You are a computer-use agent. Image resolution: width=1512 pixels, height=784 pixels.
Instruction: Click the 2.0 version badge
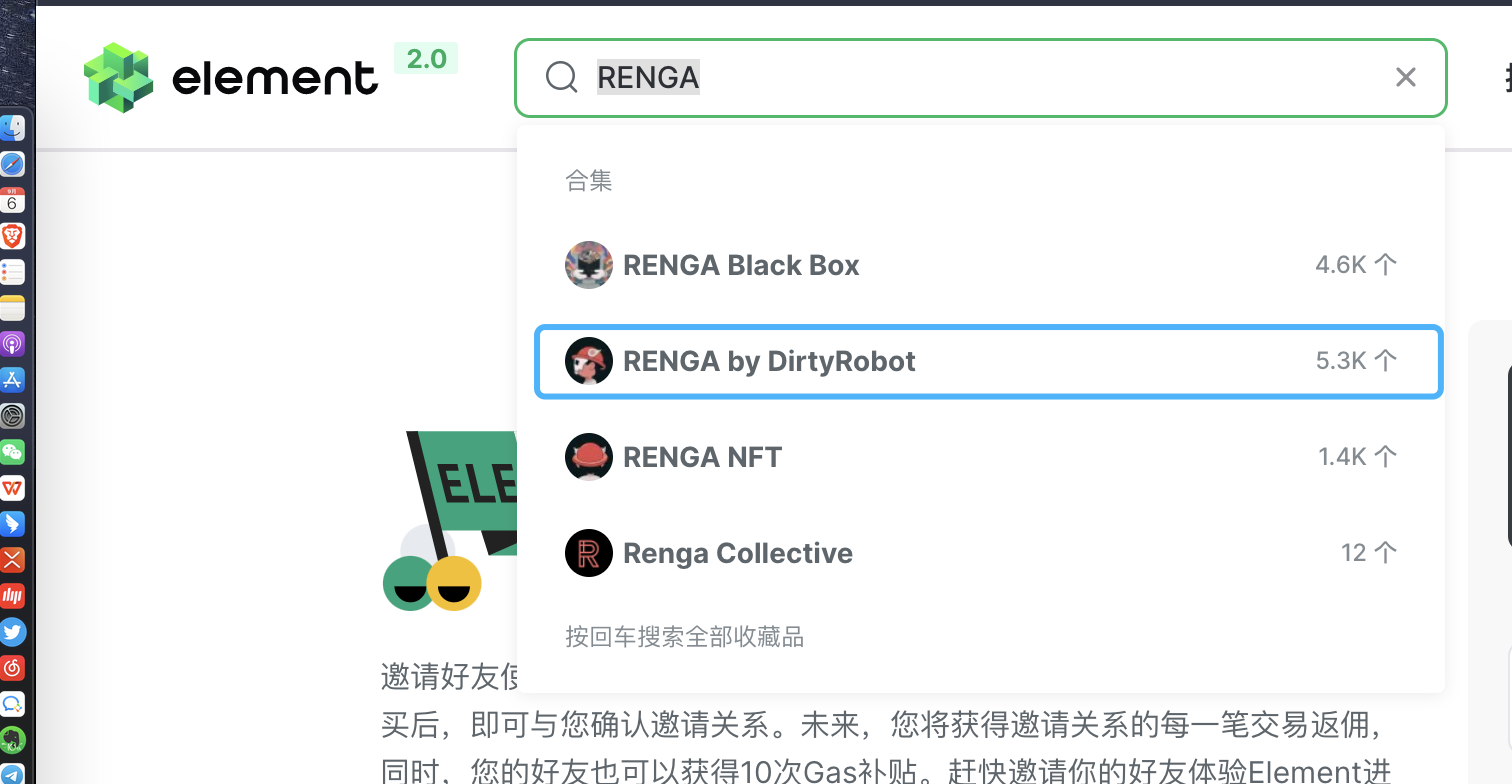click(426, 59)
